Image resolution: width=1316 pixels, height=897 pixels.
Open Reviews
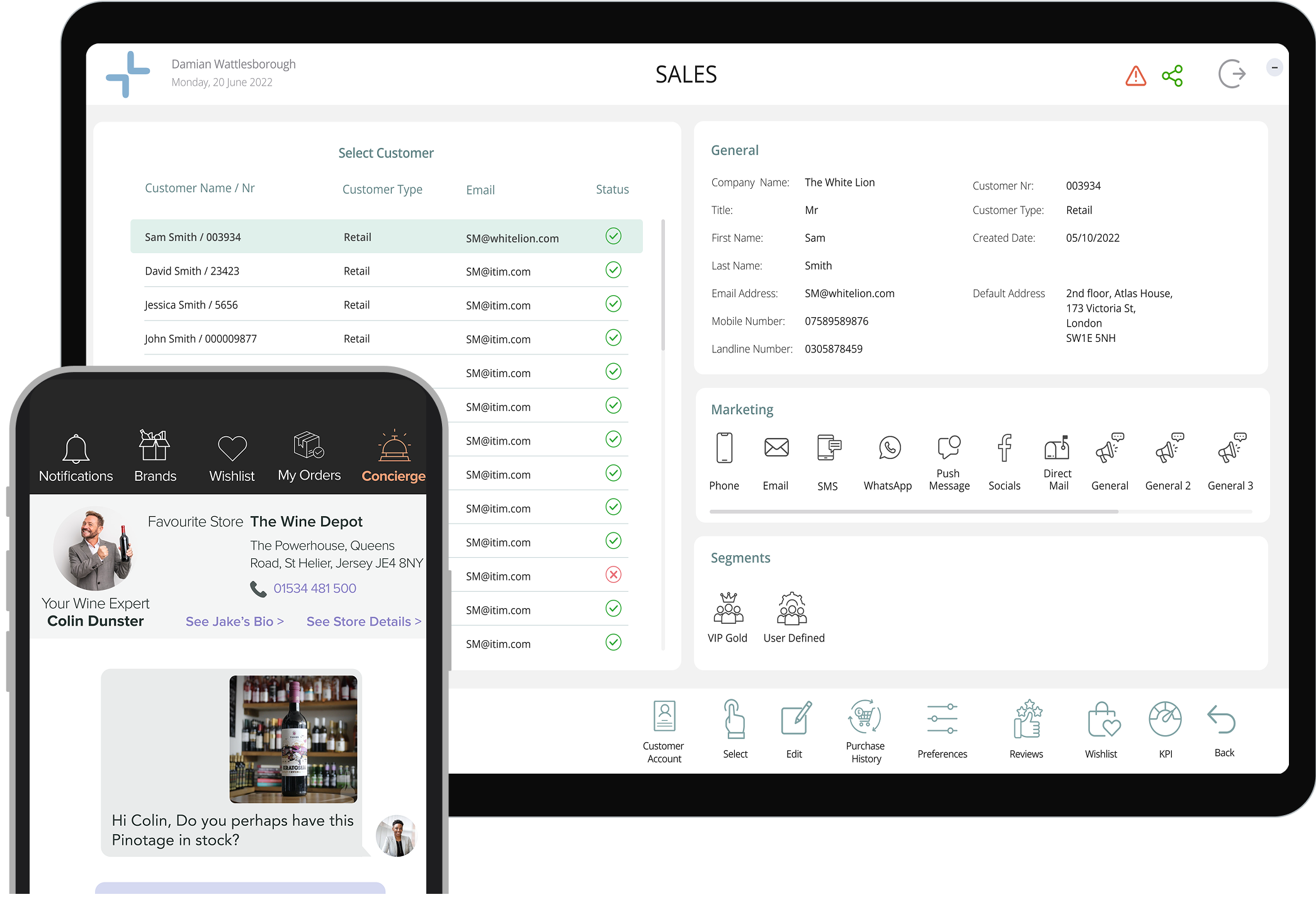1027,729
